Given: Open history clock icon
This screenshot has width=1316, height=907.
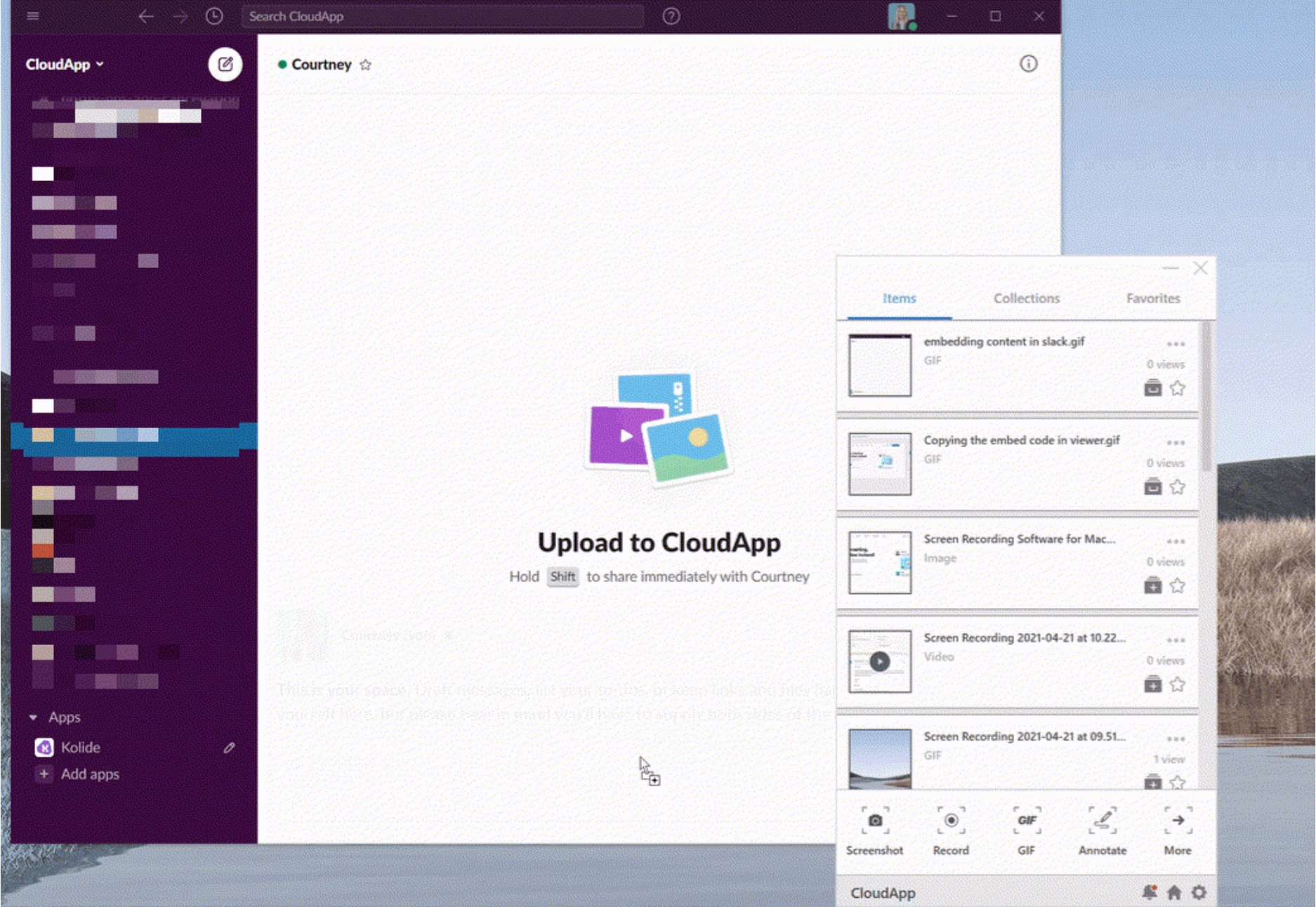Looking at the screenshot, I should [214, 16].
